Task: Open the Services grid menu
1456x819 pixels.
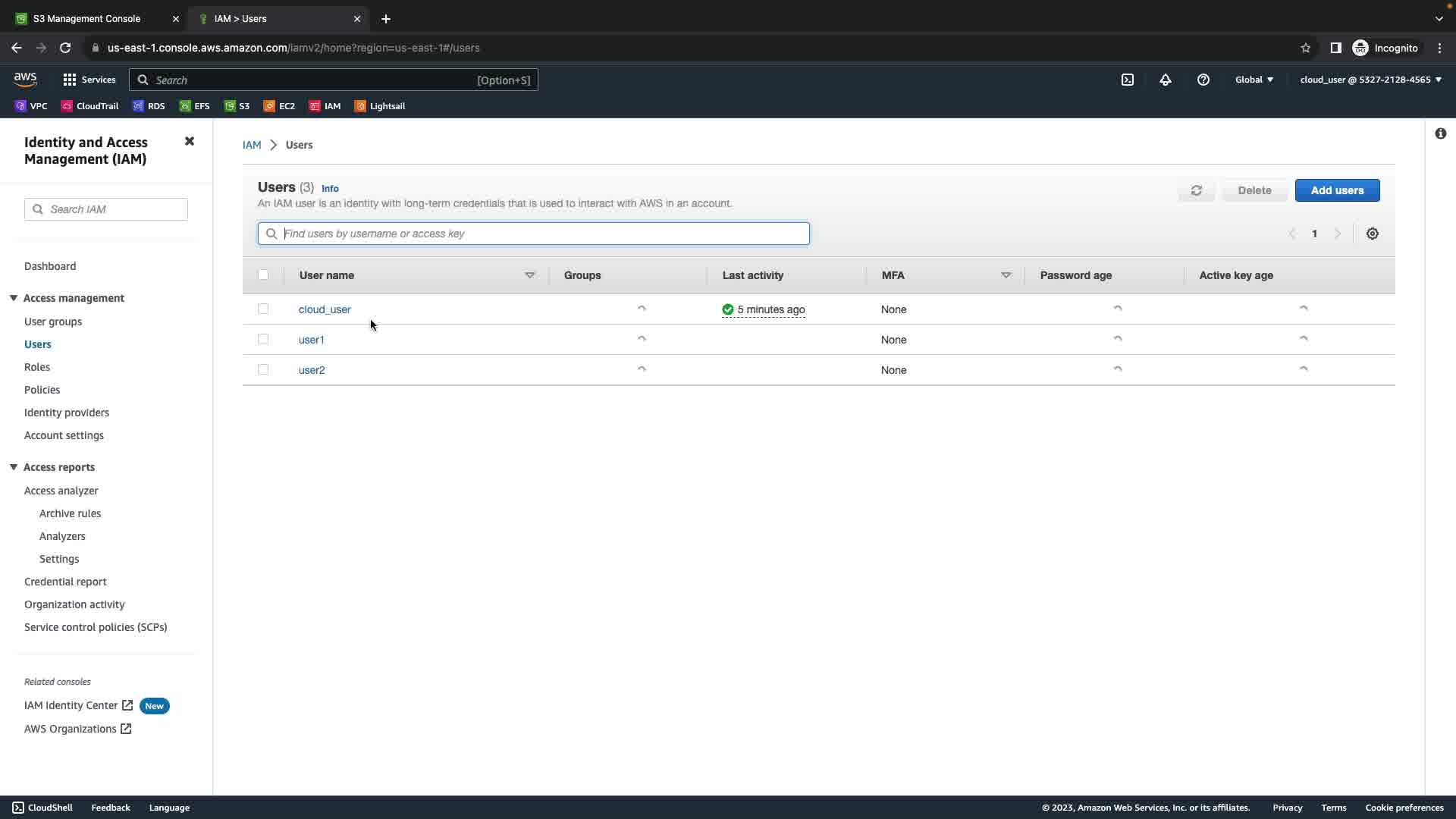Action: coord(89,80)
